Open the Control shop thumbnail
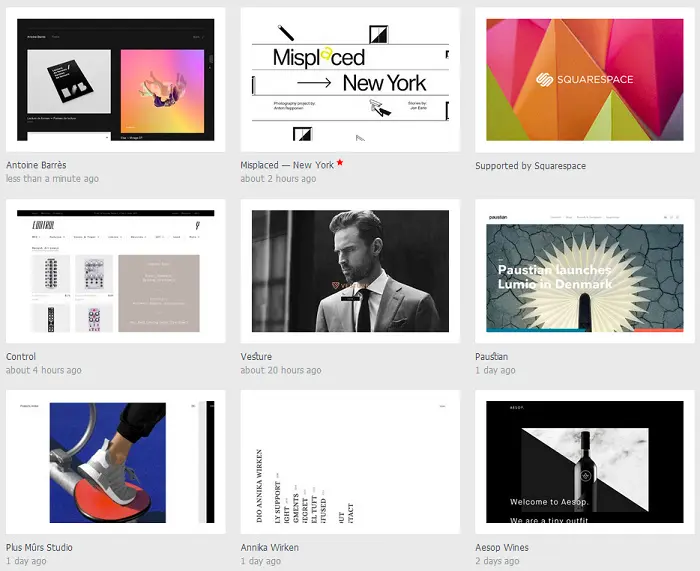Viewport: 700px width, 571px height. coord(116,271)
